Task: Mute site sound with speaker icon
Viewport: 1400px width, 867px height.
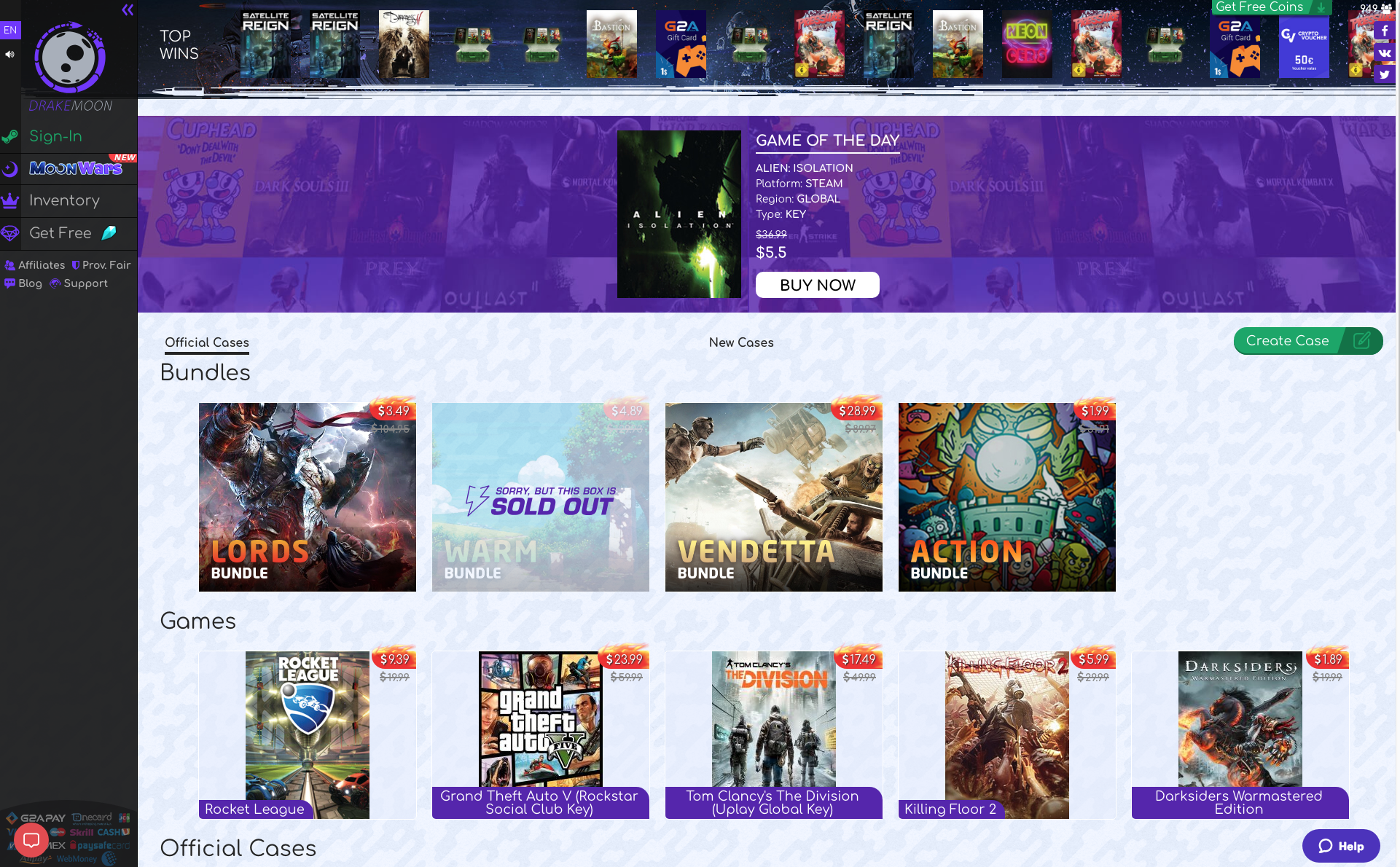Action: [x=9, y=54]
